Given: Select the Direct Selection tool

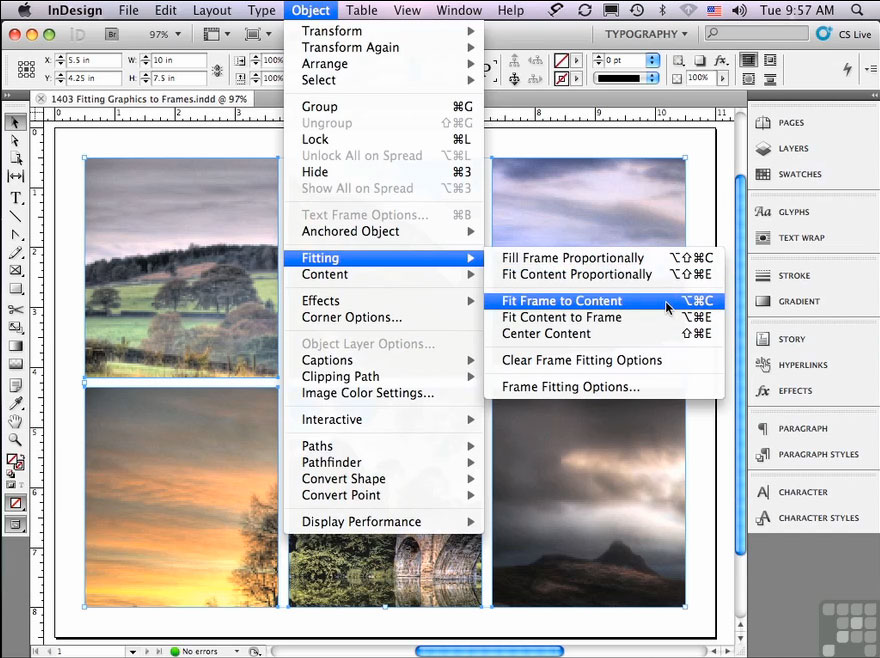Looking at the screenshot, I should click(x=15, y=140).
